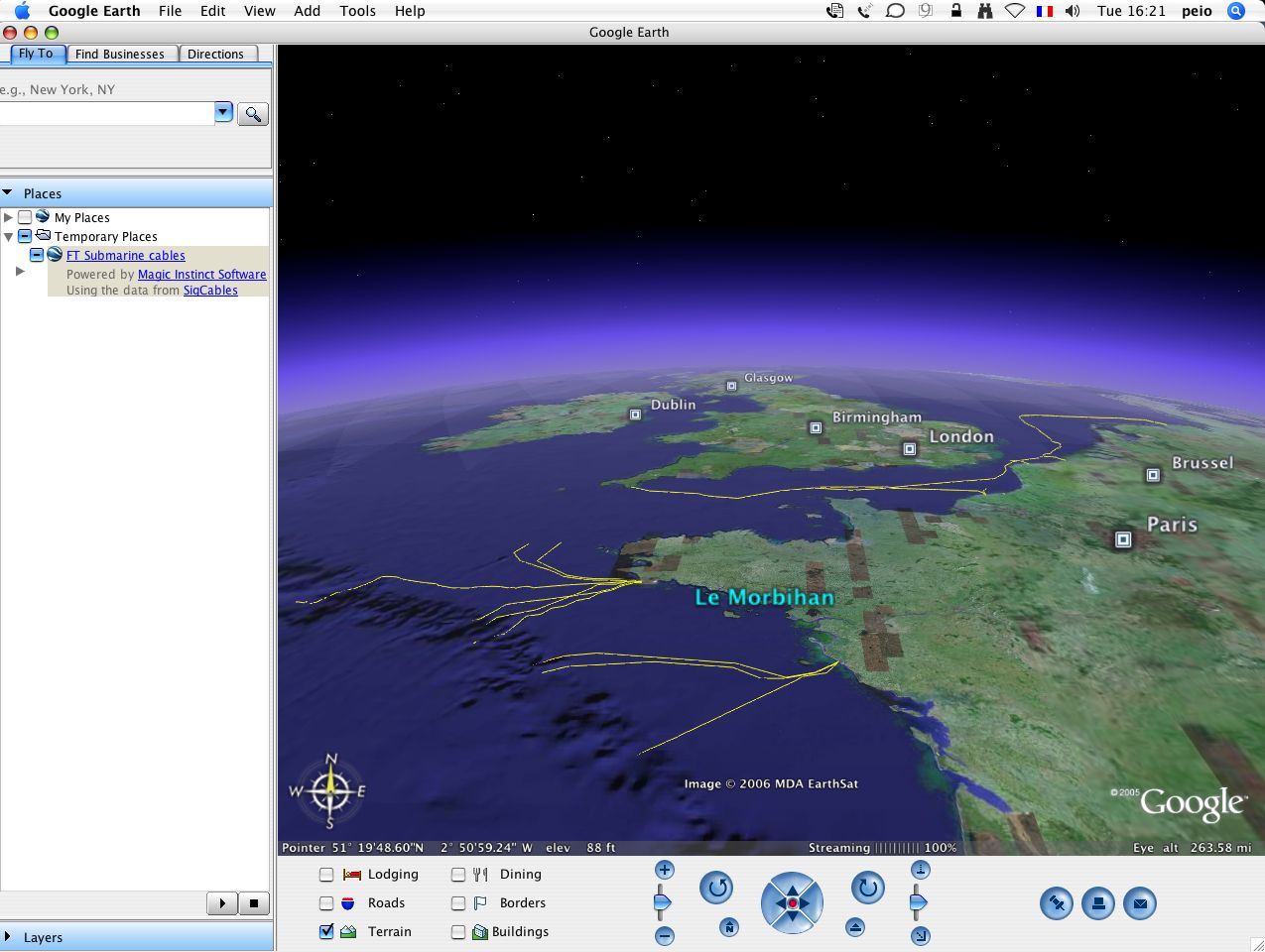Click the tilt slider handle
The image size is (1265, 952).
point(919,900)
